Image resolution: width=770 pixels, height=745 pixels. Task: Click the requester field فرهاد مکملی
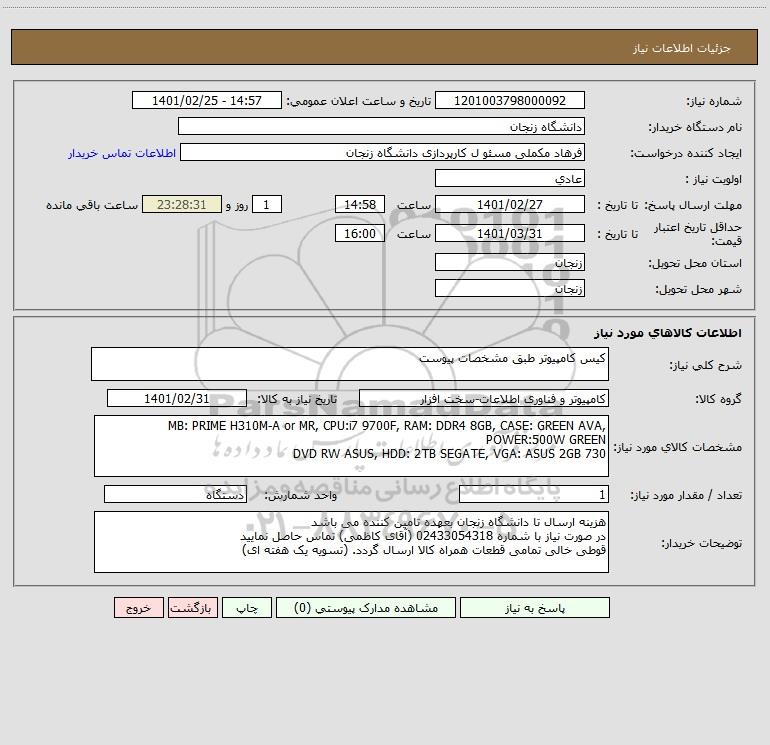coord(382,153)
